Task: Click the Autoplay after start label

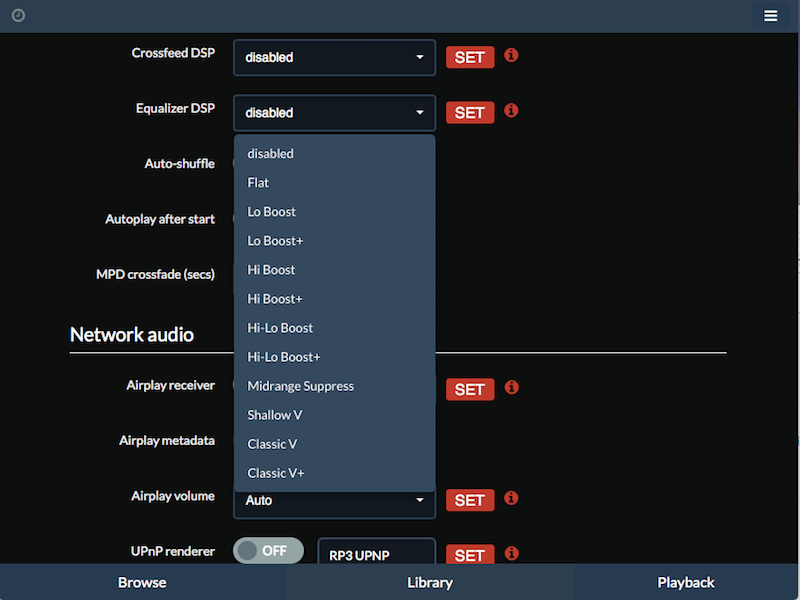Action: [x=160, y=219]
